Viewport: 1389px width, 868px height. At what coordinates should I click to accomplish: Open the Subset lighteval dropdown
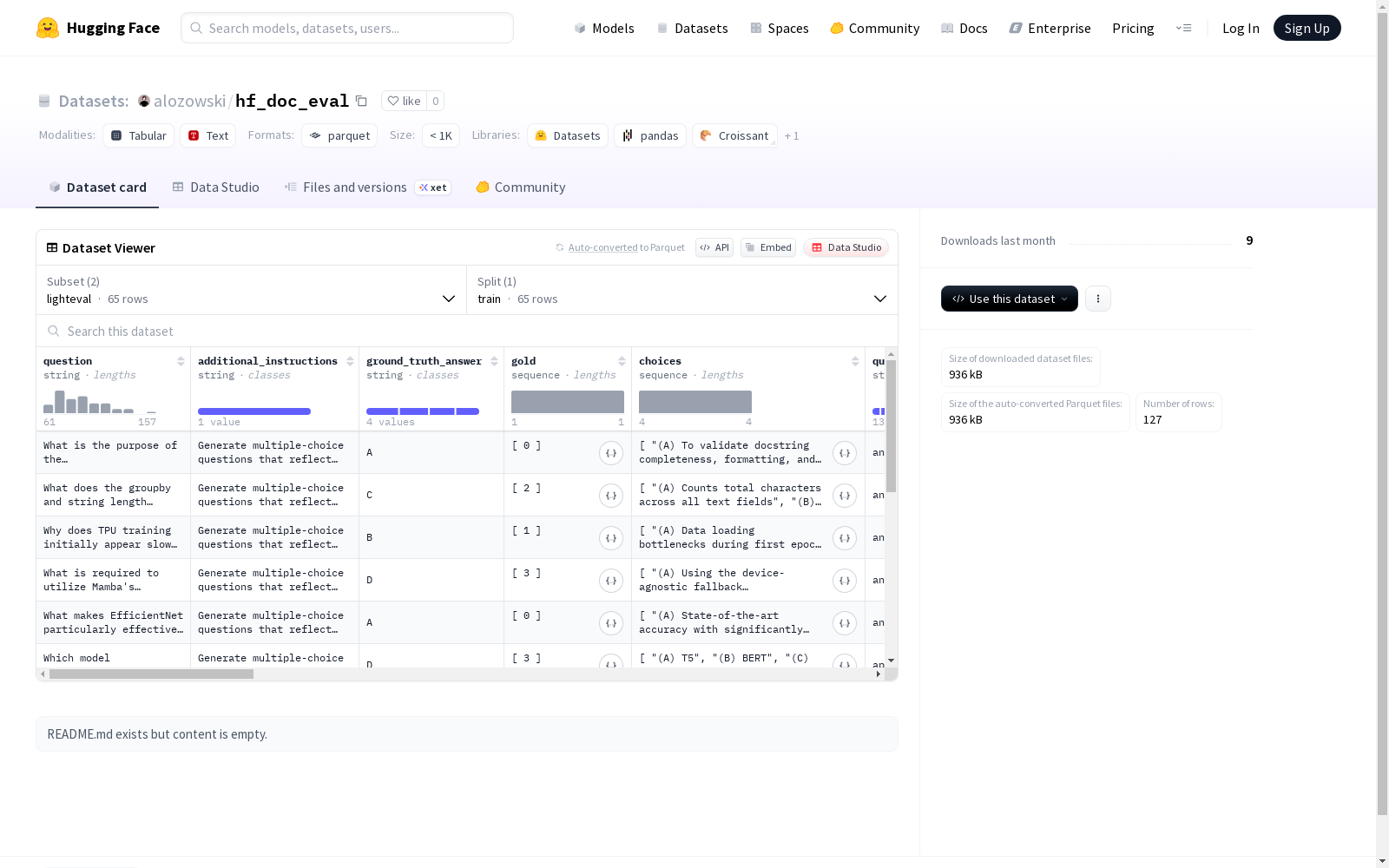(251, 290)
